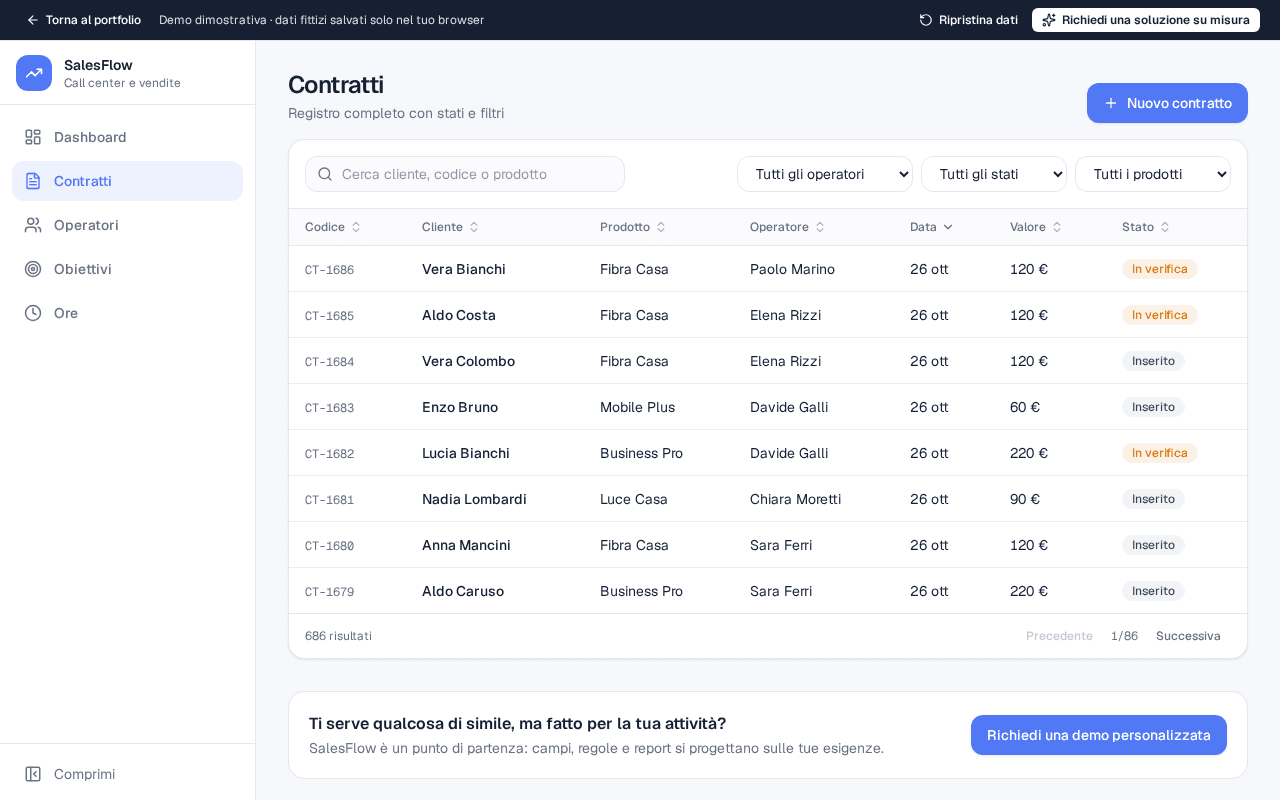Open the Tutti i prodotti filter dropdown
The width and height of the screenshot is (1280, 800).
1153,174
